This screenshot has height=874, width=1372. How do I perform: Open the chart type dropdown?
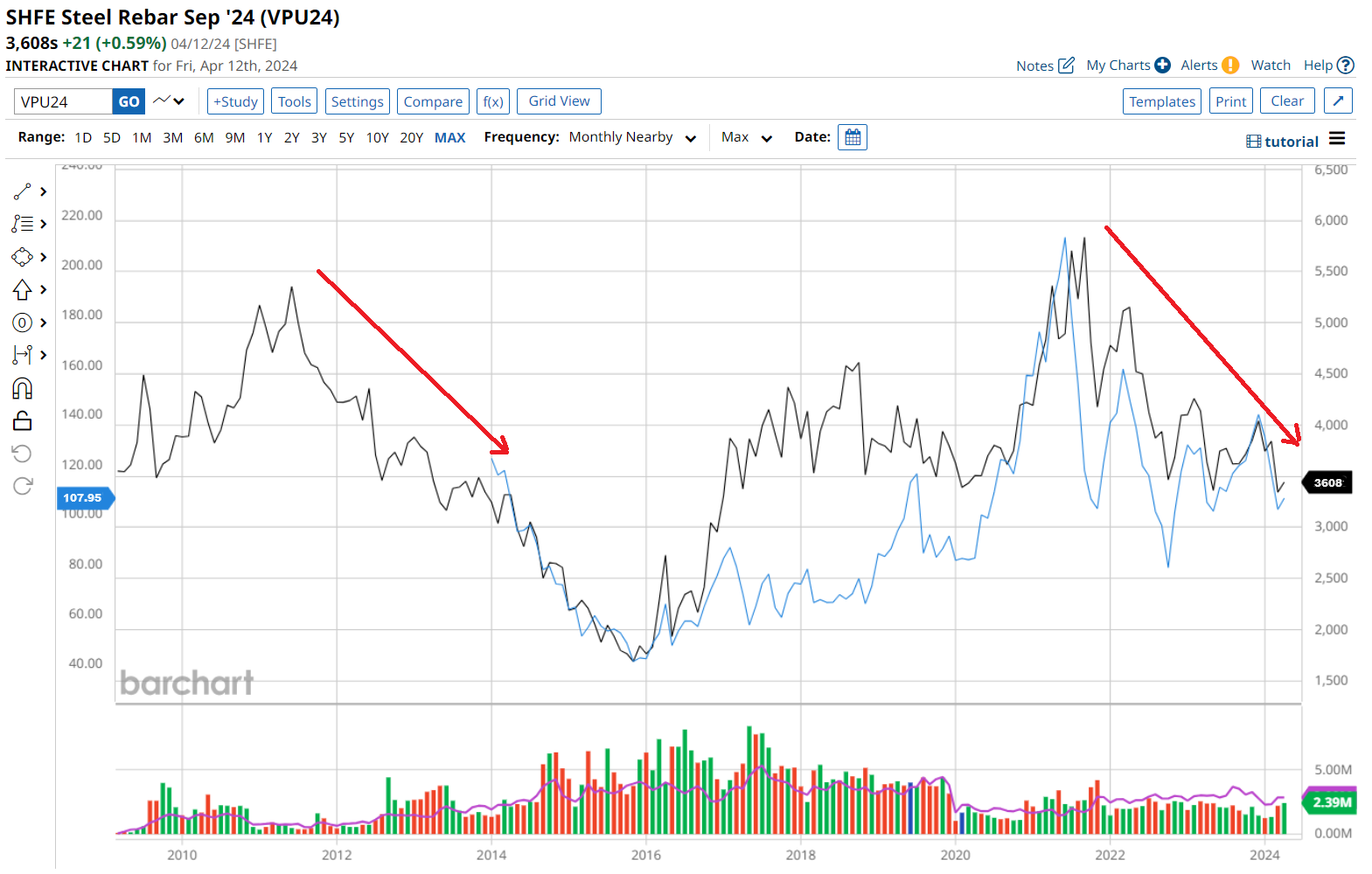pos(170,101)
